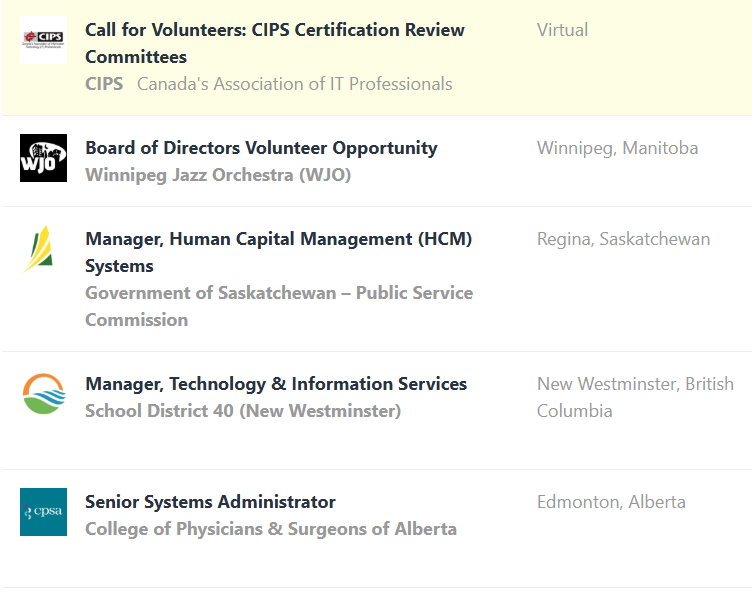
Task: Click the CPSA teal logo
Action: [x=43, y=512]
